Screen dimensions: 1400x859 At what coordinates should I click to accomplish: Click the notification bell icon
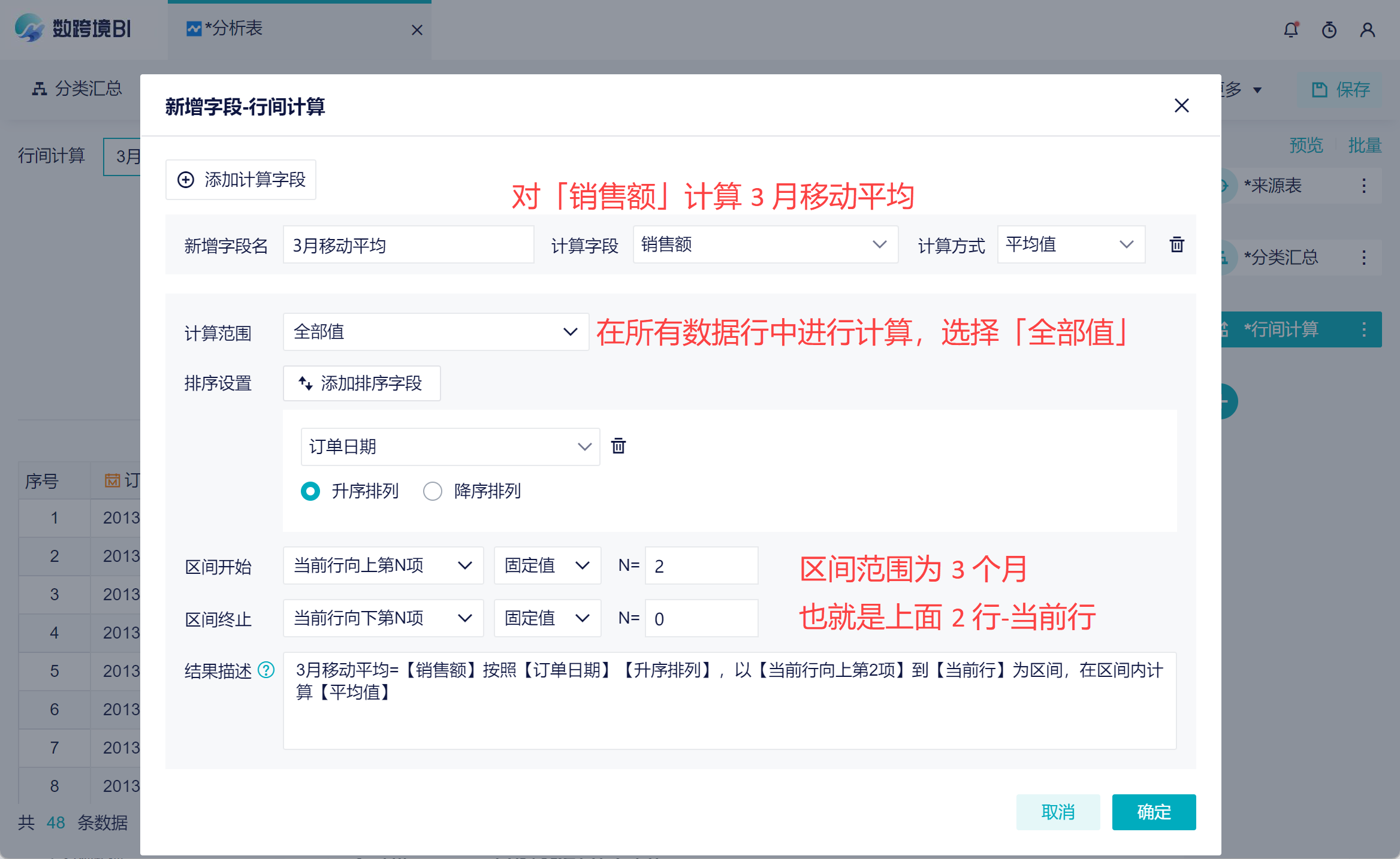click(1291, 30)
